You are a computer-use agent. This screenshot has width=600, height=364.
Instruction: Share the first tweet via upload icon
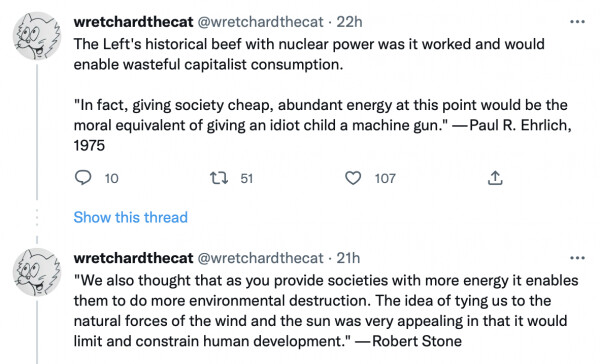495,178
